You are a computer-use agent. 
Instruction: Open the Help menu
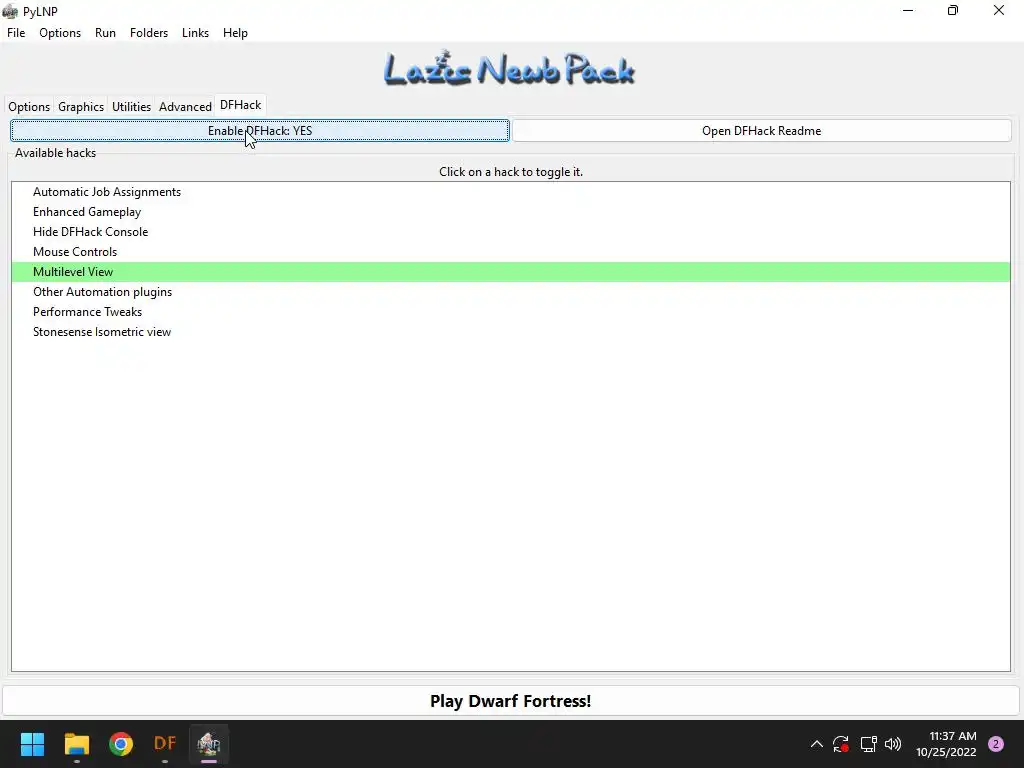pos(235,33)
